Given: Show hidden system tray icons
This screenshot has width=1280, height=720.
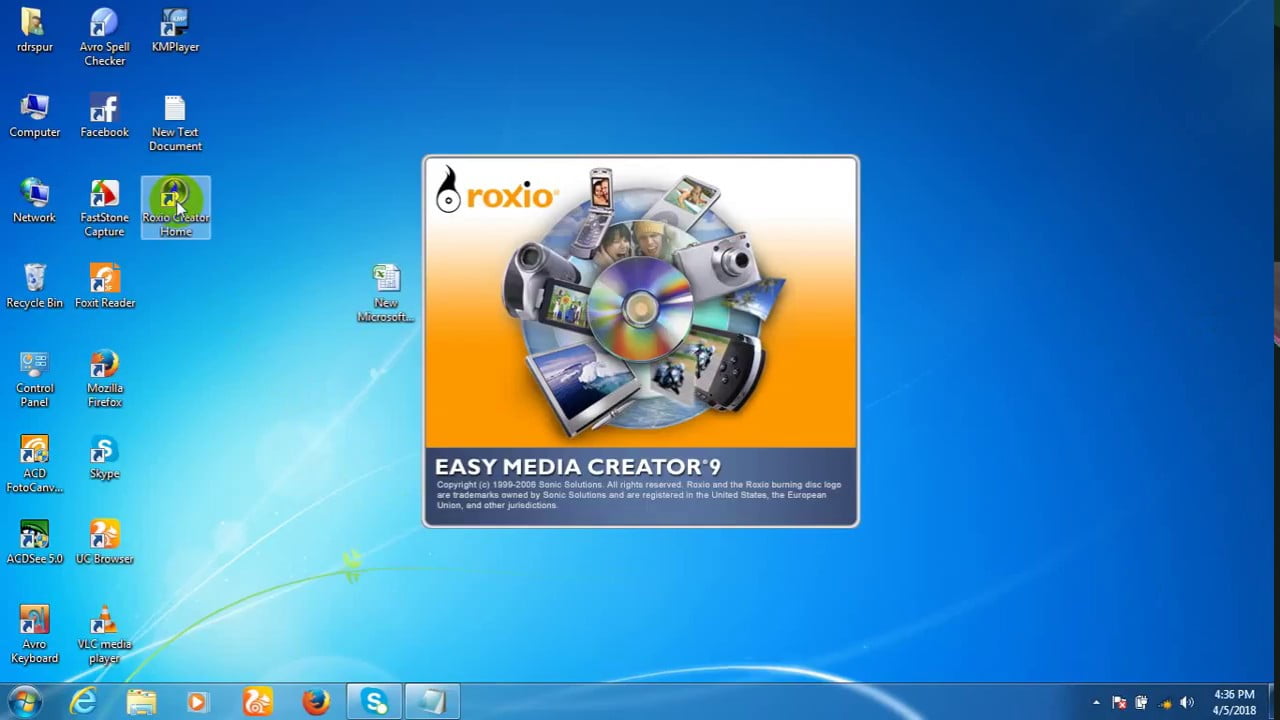Looking at the screenshot, I should click(1096, 702).
